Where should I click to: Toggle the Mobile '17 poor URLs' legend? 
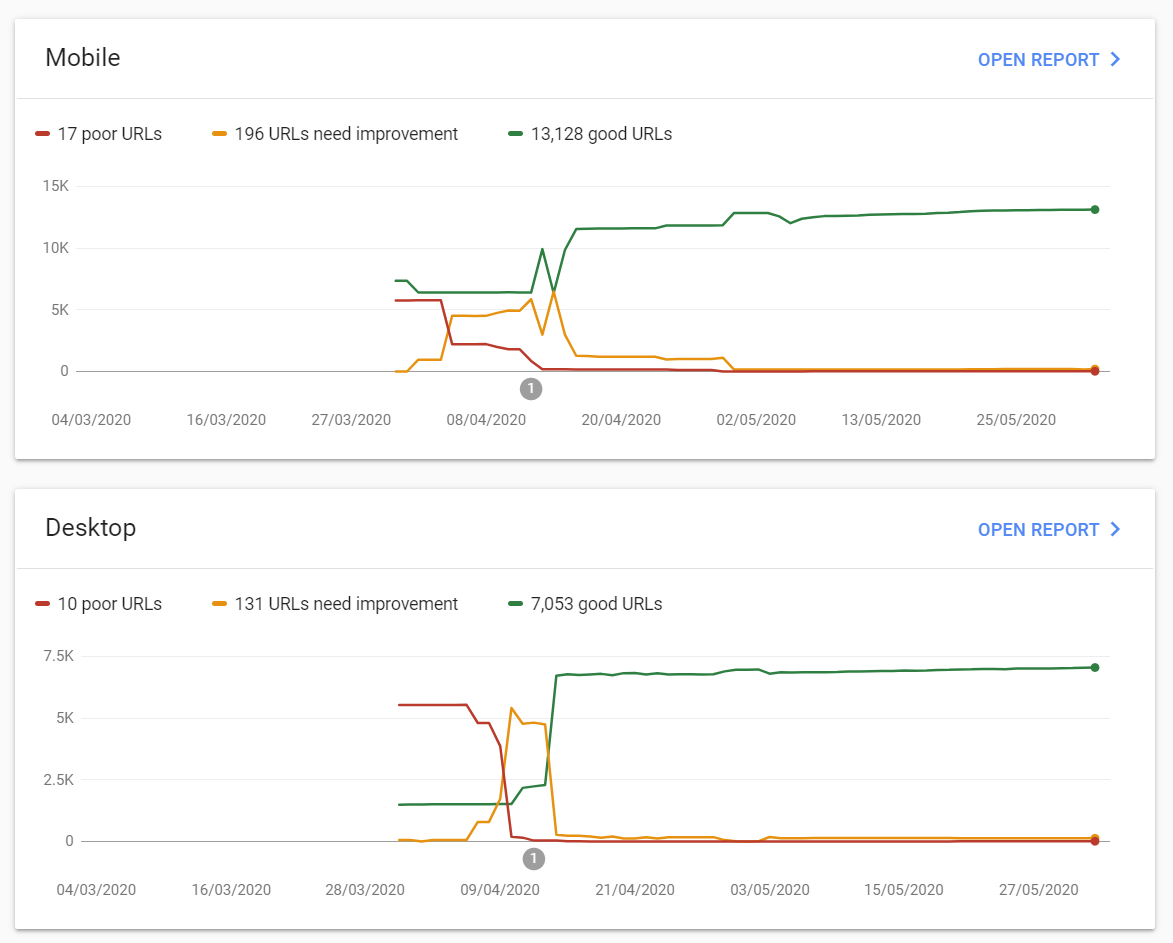pos(99,134)
